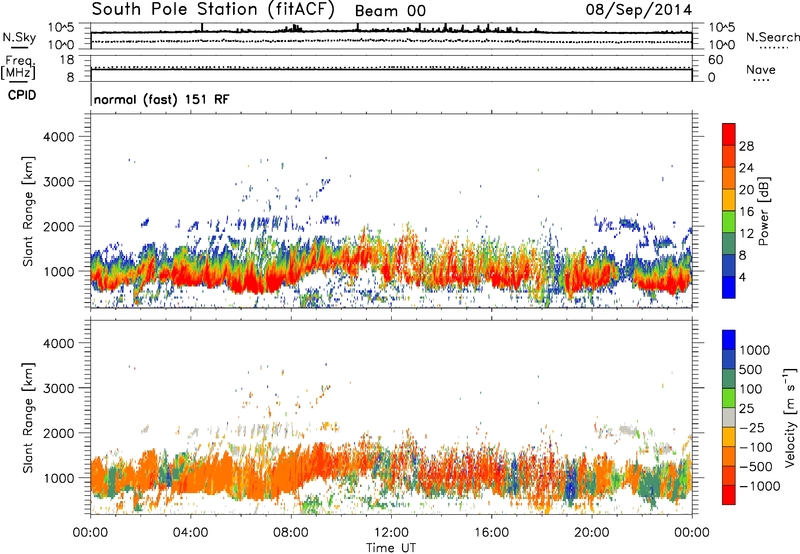
Task: Click the 'Beam 00' label
Action: click(390, 11)
